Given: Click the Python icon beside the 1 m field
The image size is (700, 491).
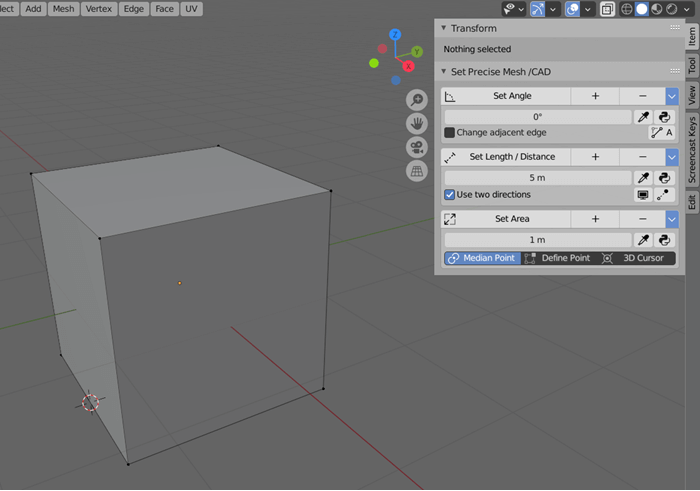Looking at the screenshot, I should tap(664, 240).
